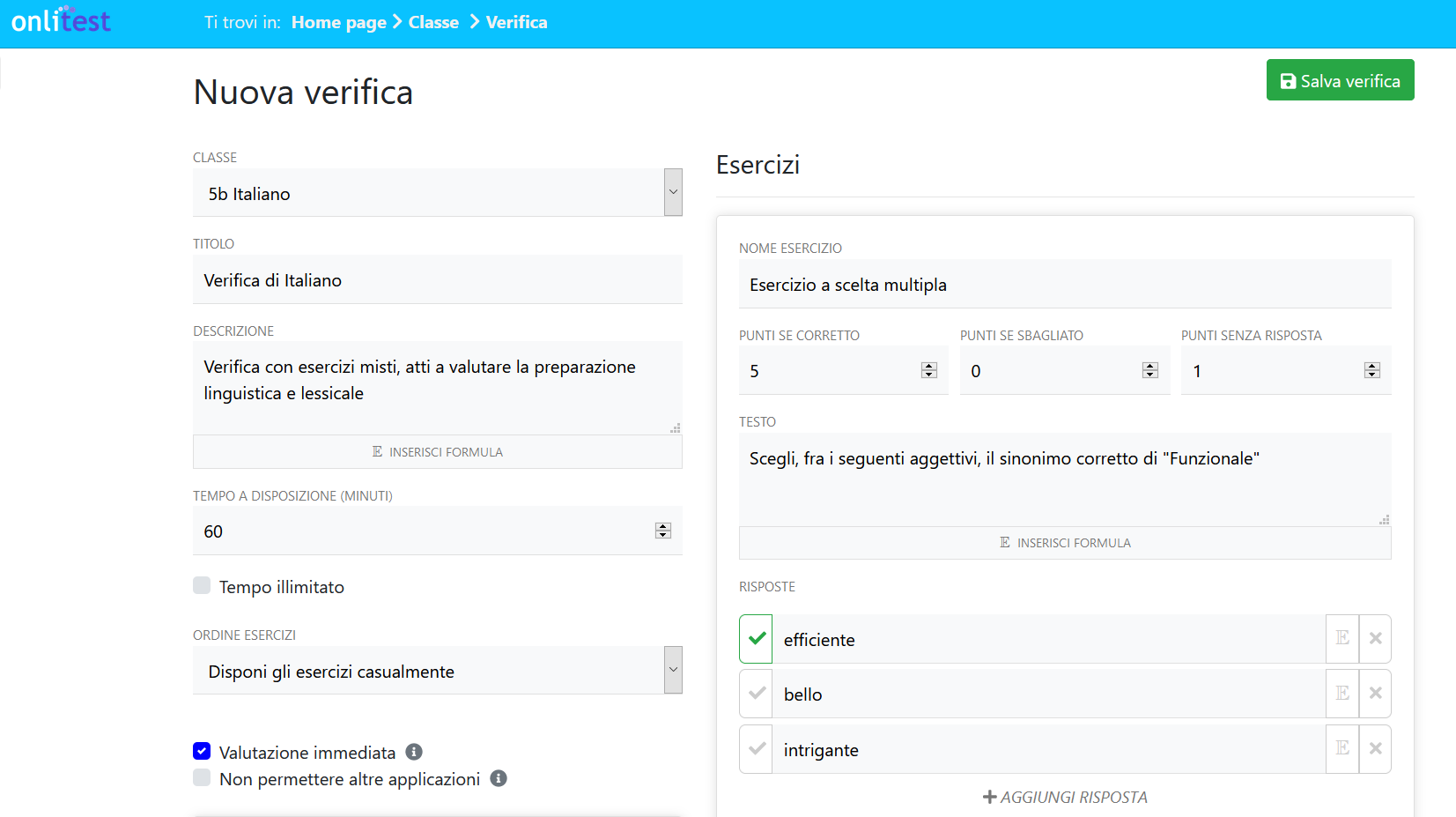Delete the answer efficiente

click(1375, 639)
